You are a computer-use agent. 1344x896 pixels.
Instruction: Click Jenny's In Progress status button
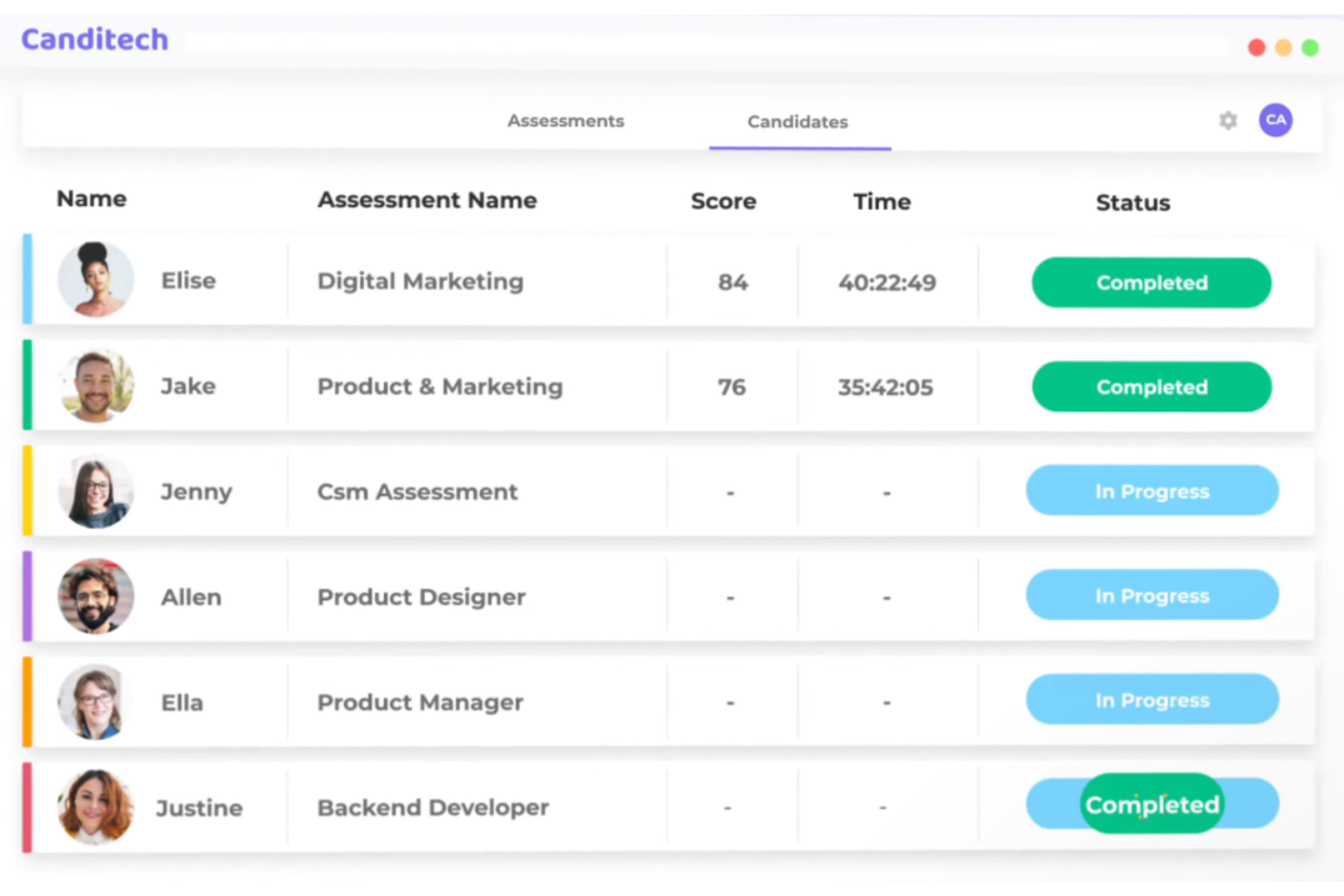coord(1151,491)
